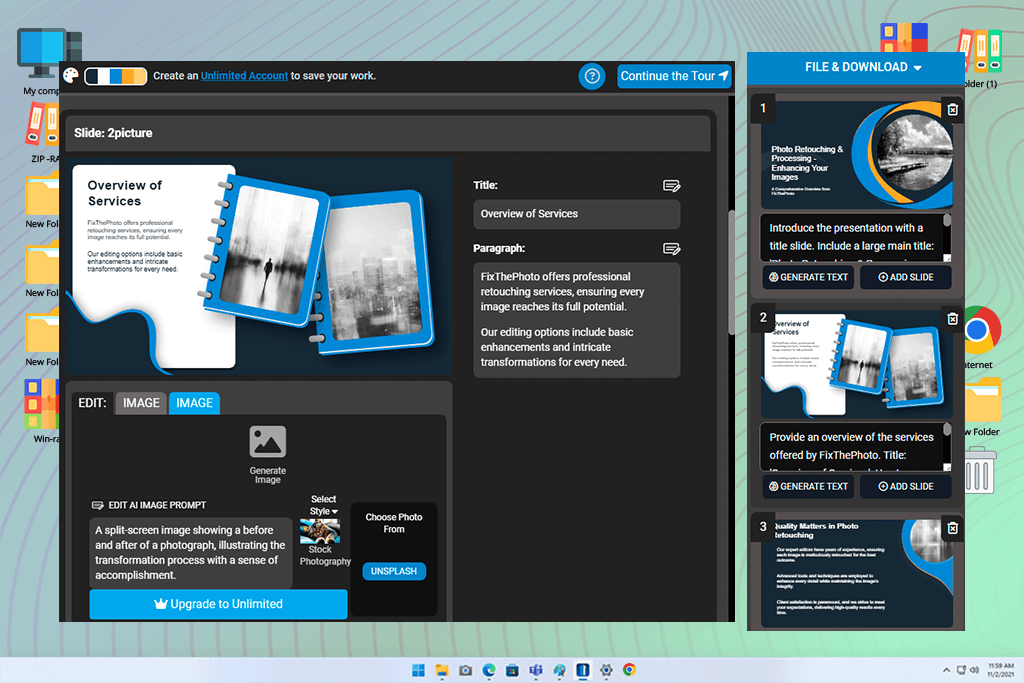Click the edit icon beside Paragraph

point(671,249)
